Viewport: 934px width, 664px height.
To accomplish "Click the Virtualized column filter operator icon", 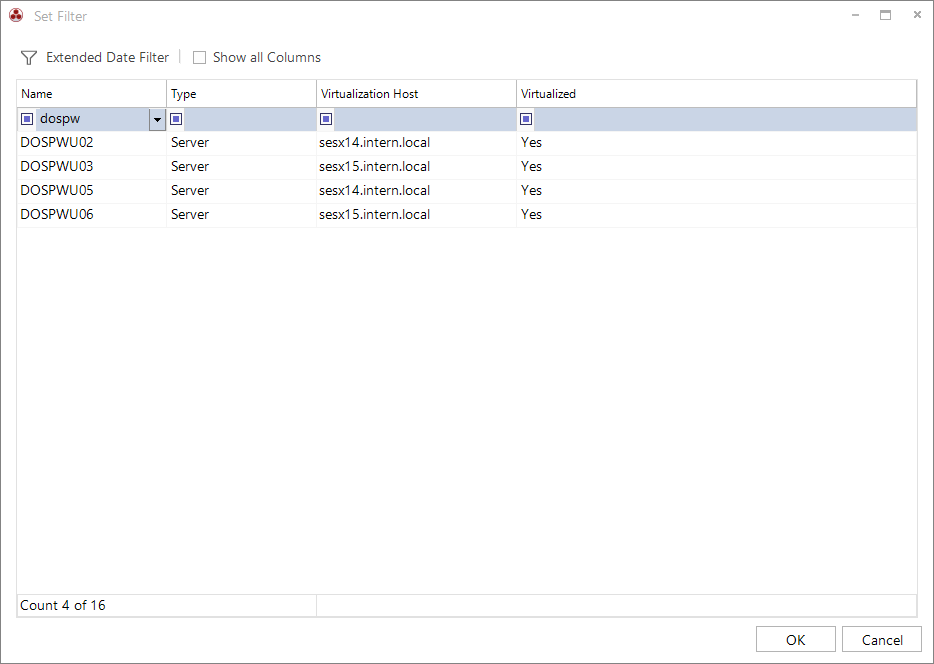I will [526, 119].
